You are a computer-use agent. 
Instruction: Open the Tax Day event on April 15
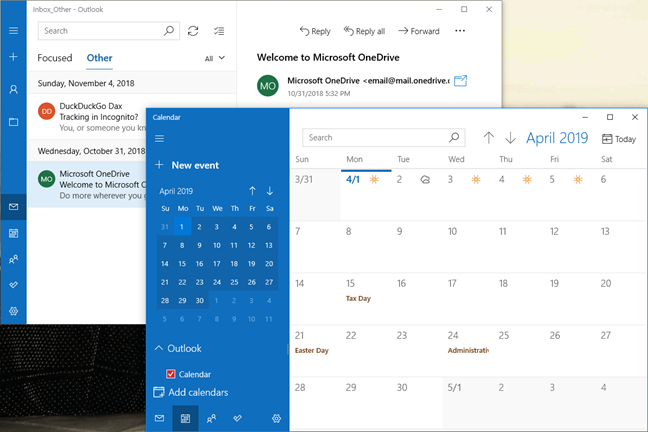(358, 298)
